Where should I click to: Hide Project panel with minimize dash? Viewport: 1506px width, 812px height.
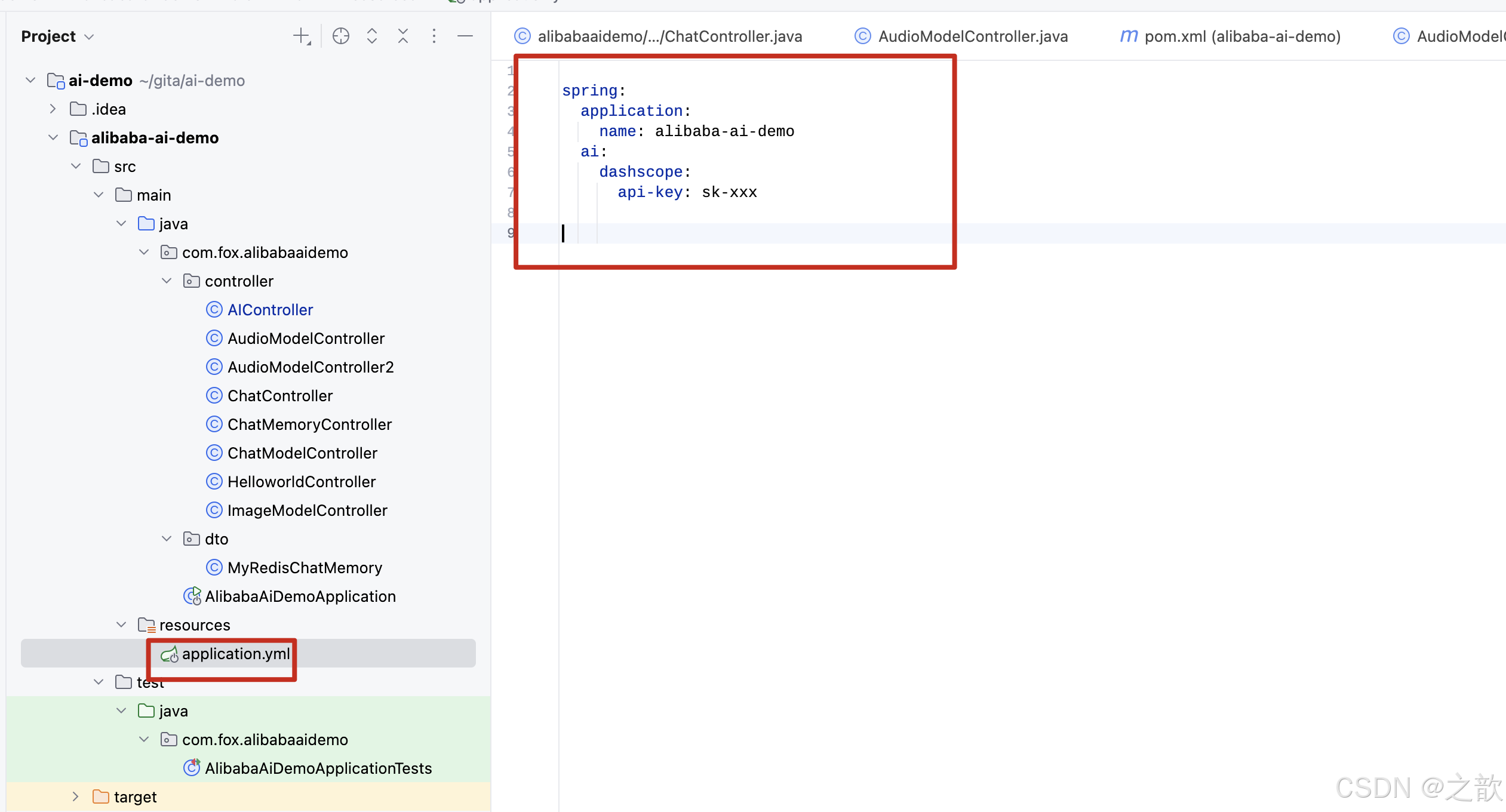coord(465,36)
